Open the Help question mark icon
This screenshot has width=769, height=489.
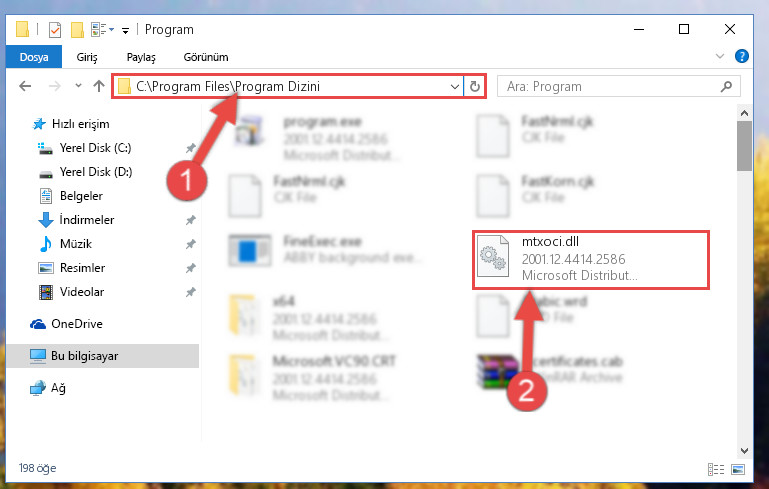742,56
